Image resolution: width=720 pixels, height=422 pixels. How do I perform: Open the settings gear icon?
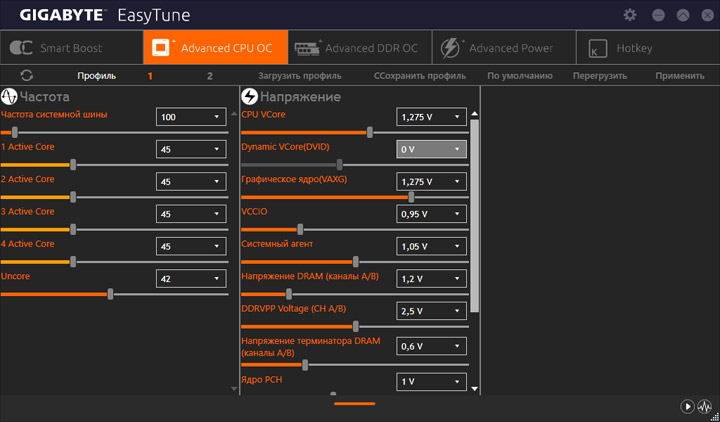(630, 15)
